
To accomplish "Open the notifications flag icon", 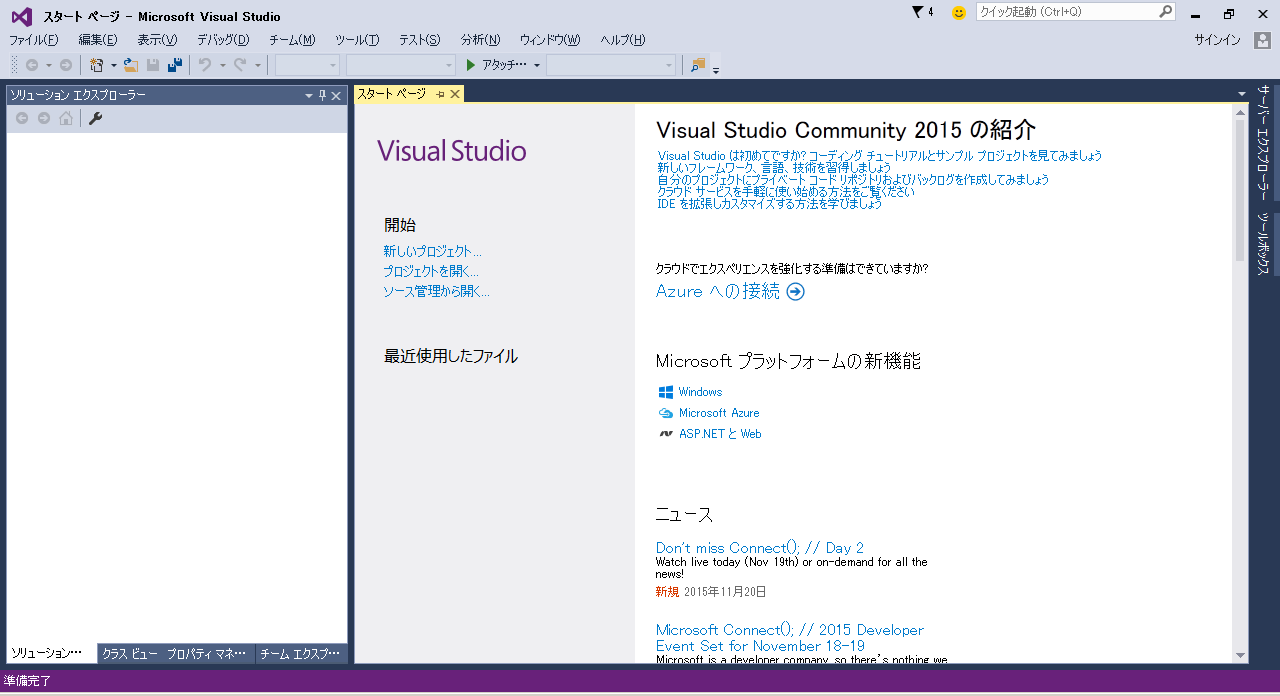I will (x=918, y=12).
